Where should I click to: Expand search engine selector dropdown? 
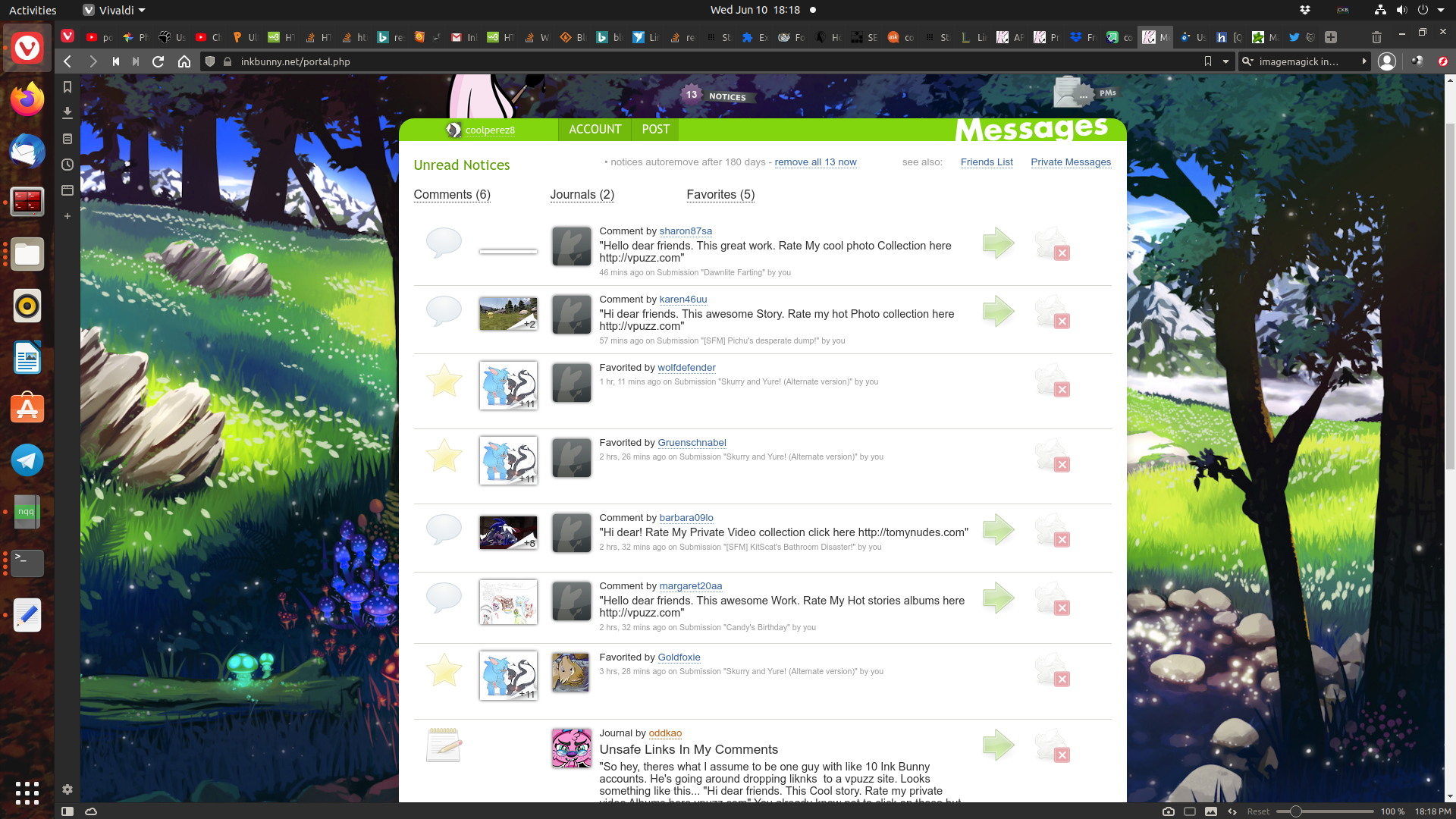pyautogui.click(x=1247, y=61)
